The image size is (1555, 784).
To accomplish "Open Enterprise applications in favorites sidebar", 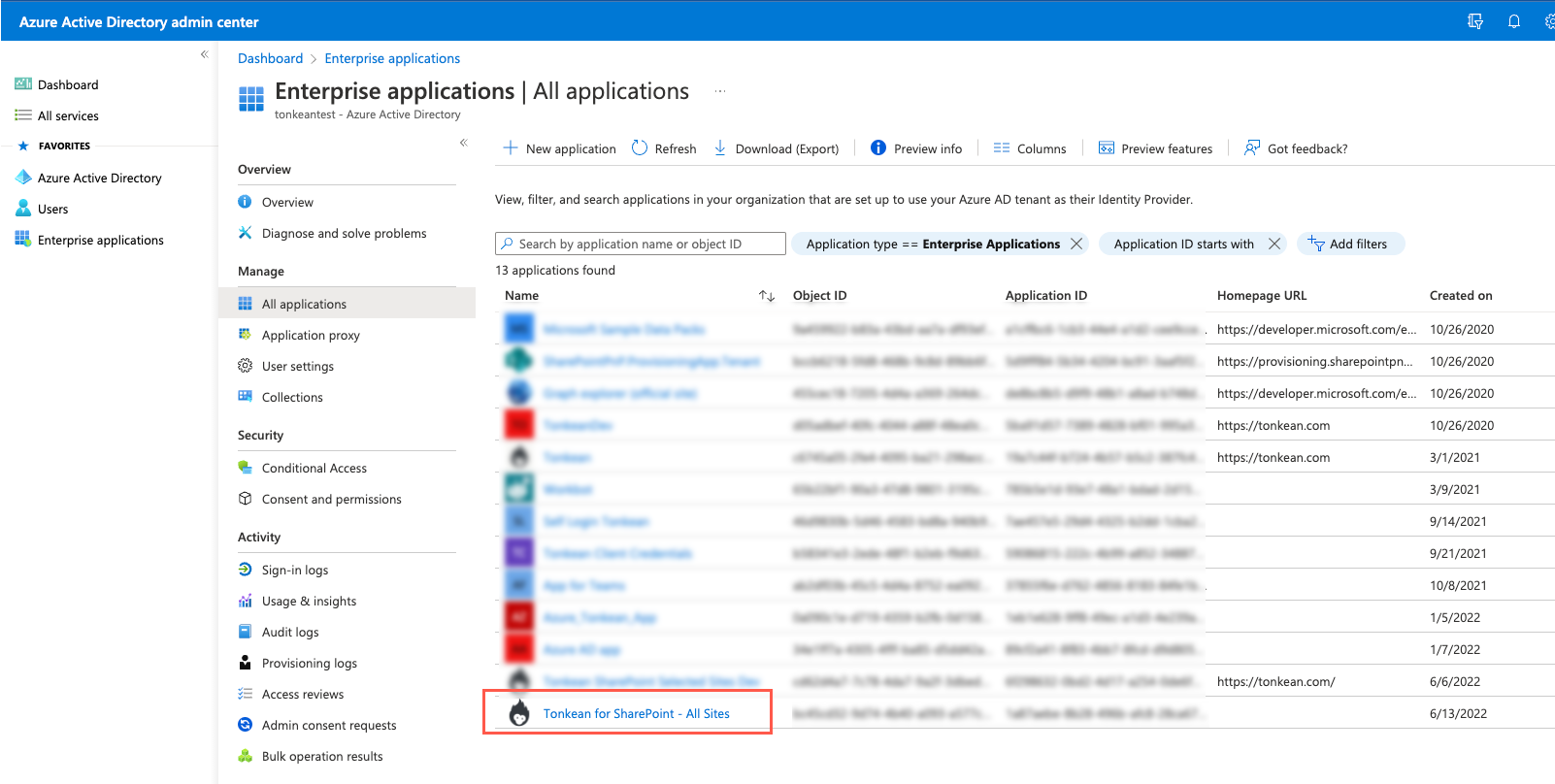I will click(x=100, y=240).
